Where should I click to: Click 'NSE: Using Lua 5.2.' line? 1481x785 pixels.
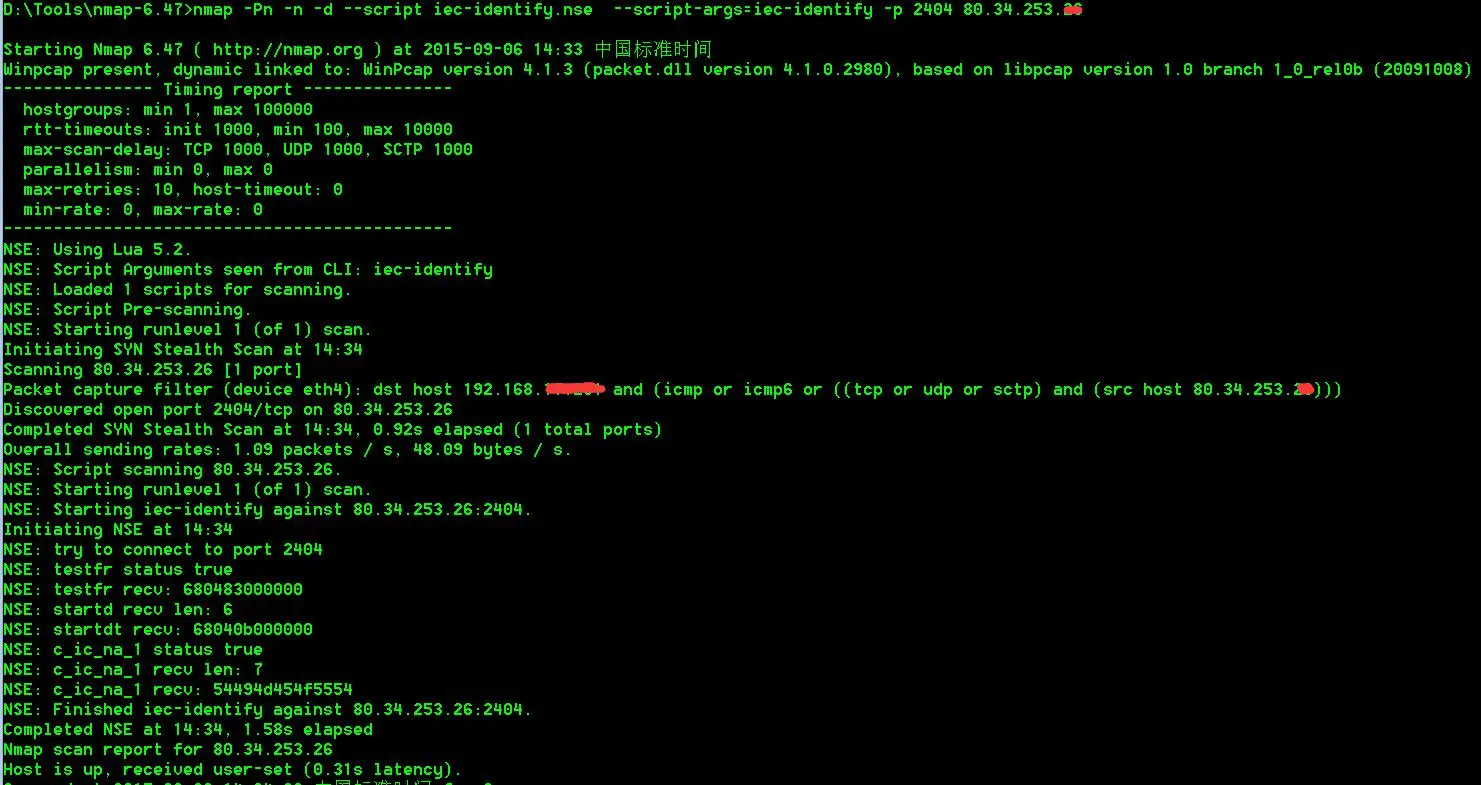[x=97, y=250]
